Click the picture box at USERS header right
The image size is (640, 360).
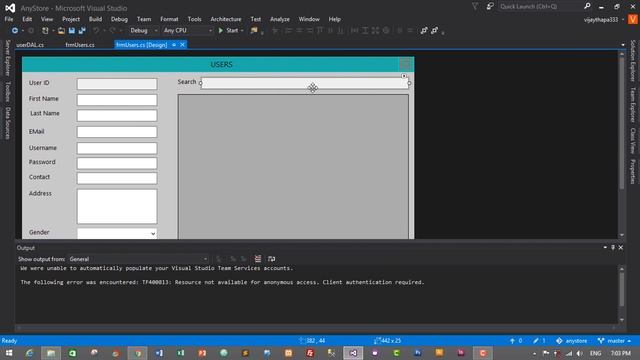tap(406, 64)
